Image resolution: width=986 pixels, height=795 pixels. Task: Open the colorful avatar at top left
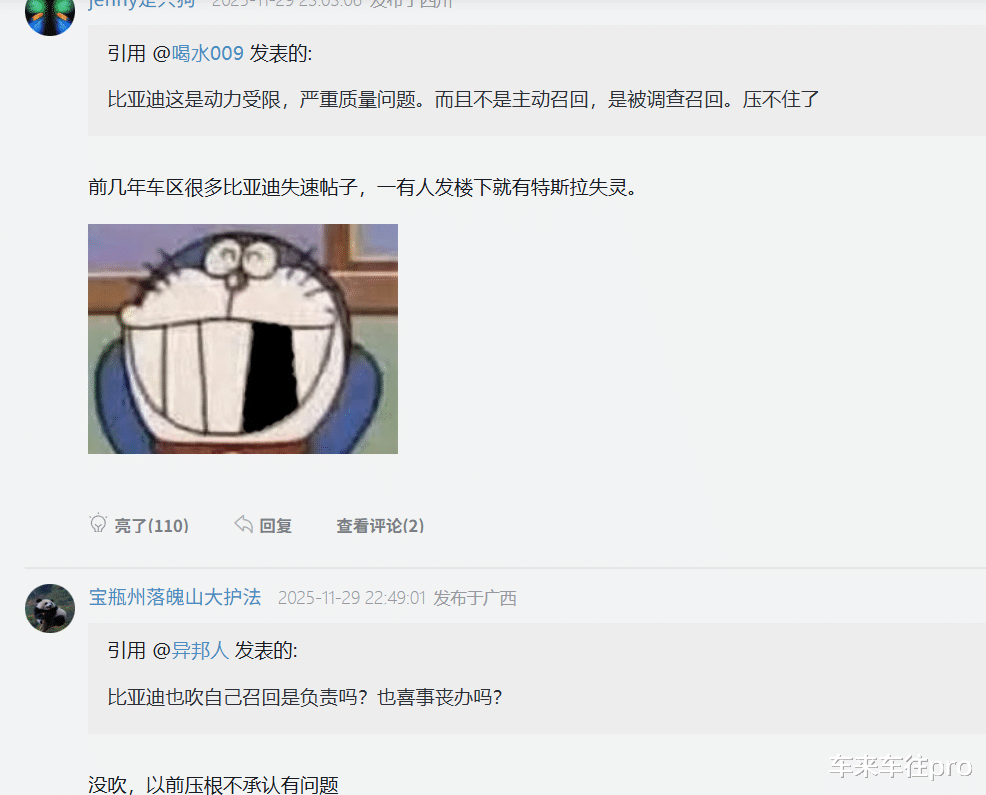(x=50, y=14)
